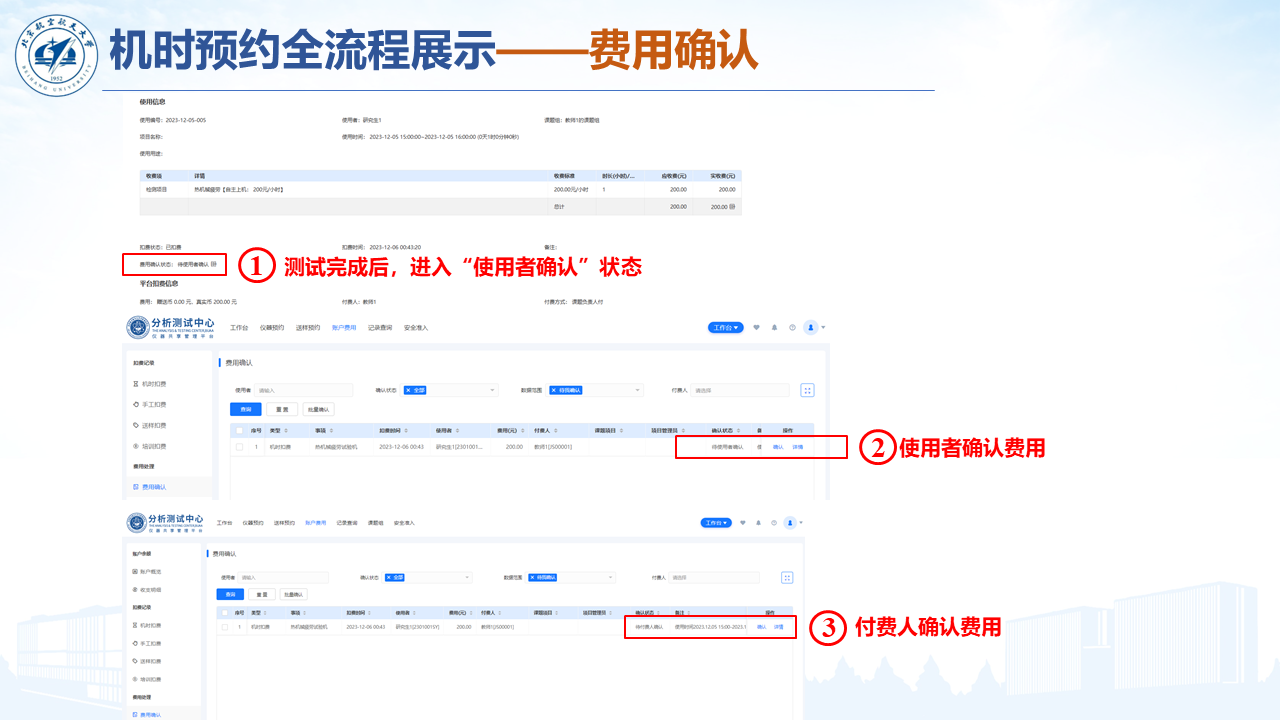The width and height of the screenshot is (1280, 720).
Task: Click the 使用者 input field in step 2 panel
Action: (304, 390)
